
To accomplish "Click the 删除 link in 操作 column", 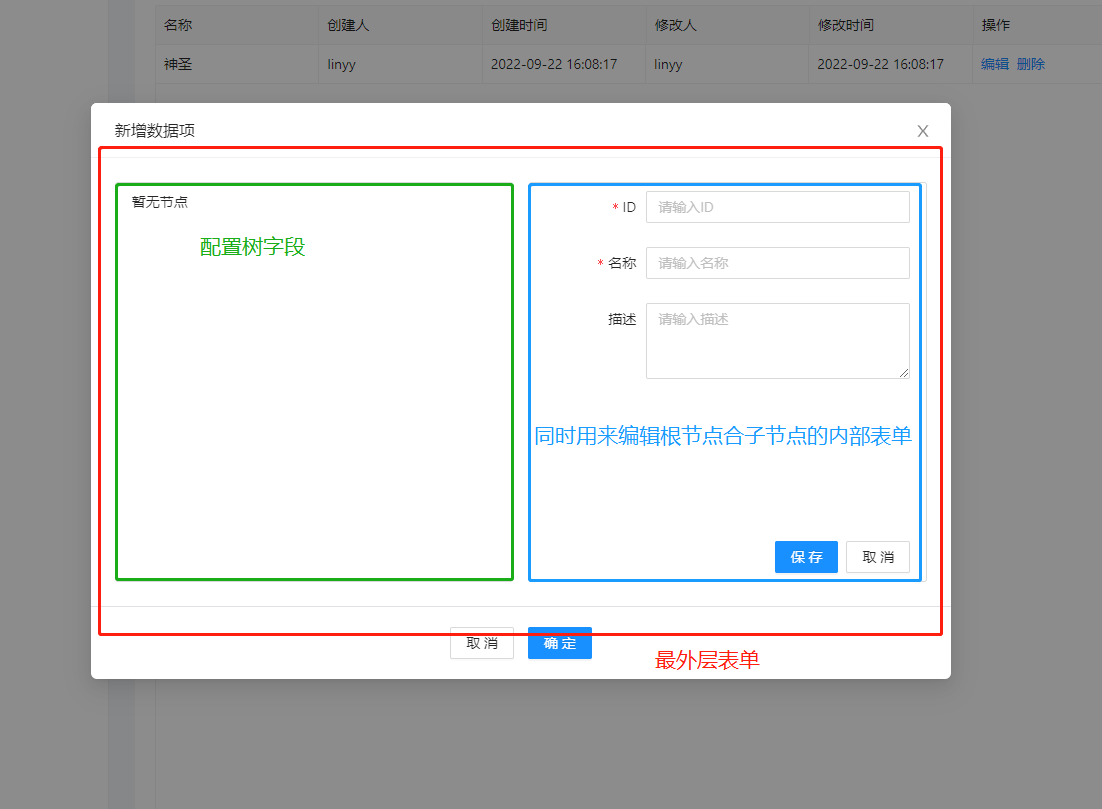I will 1031,64.
